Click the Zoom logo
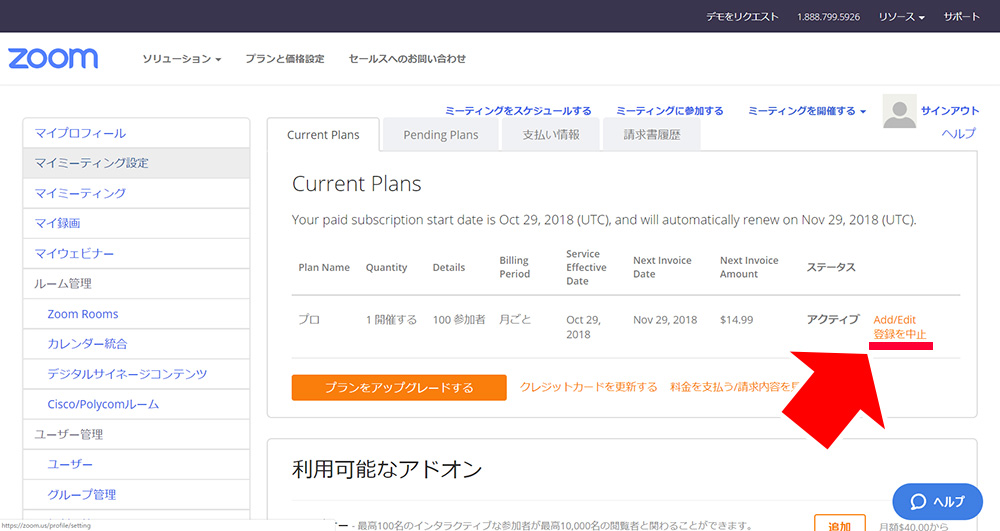1000x531 pixels. tap(53, 58)
